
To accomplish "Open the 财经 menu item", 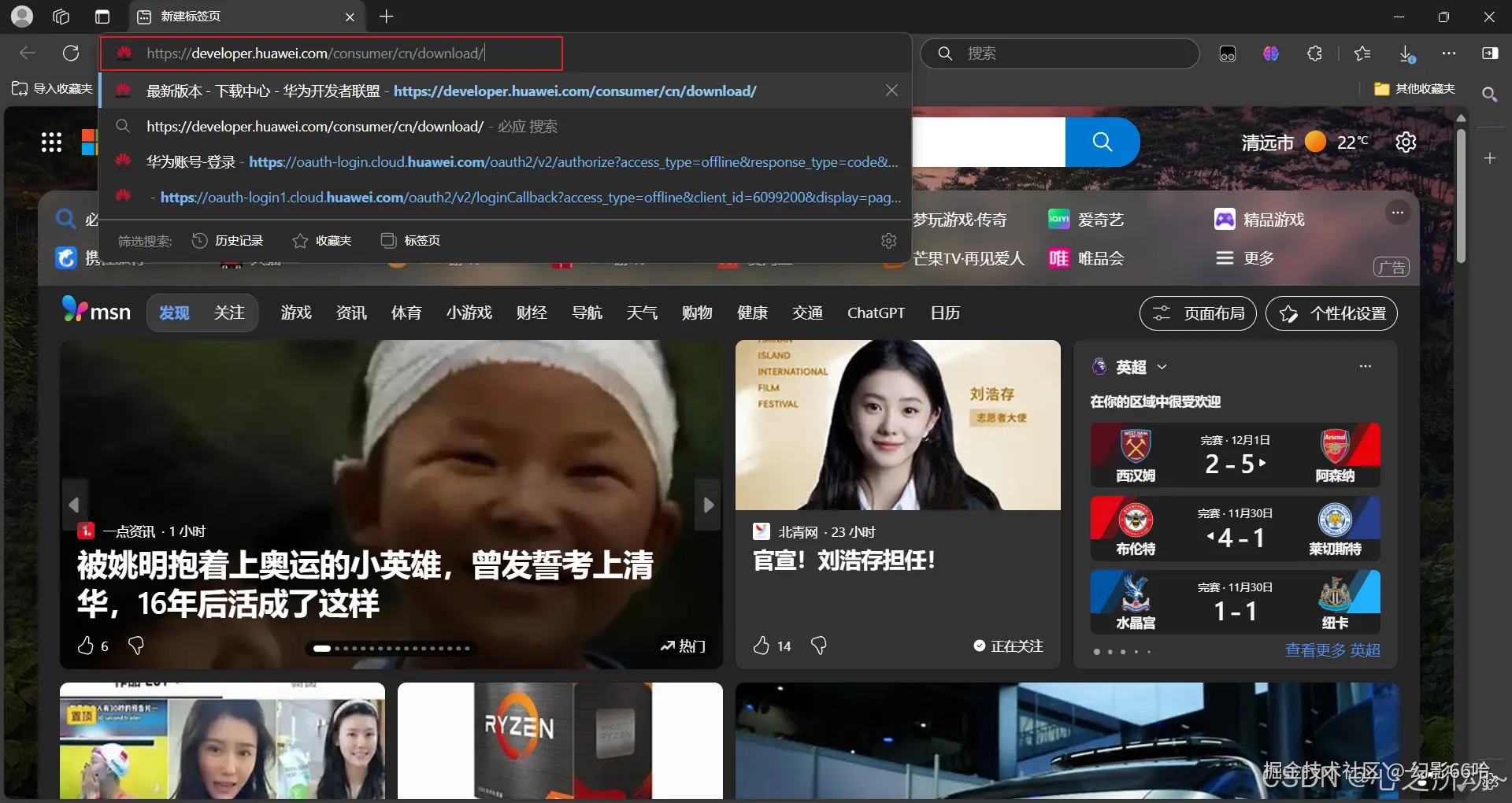I will (532, 313).
